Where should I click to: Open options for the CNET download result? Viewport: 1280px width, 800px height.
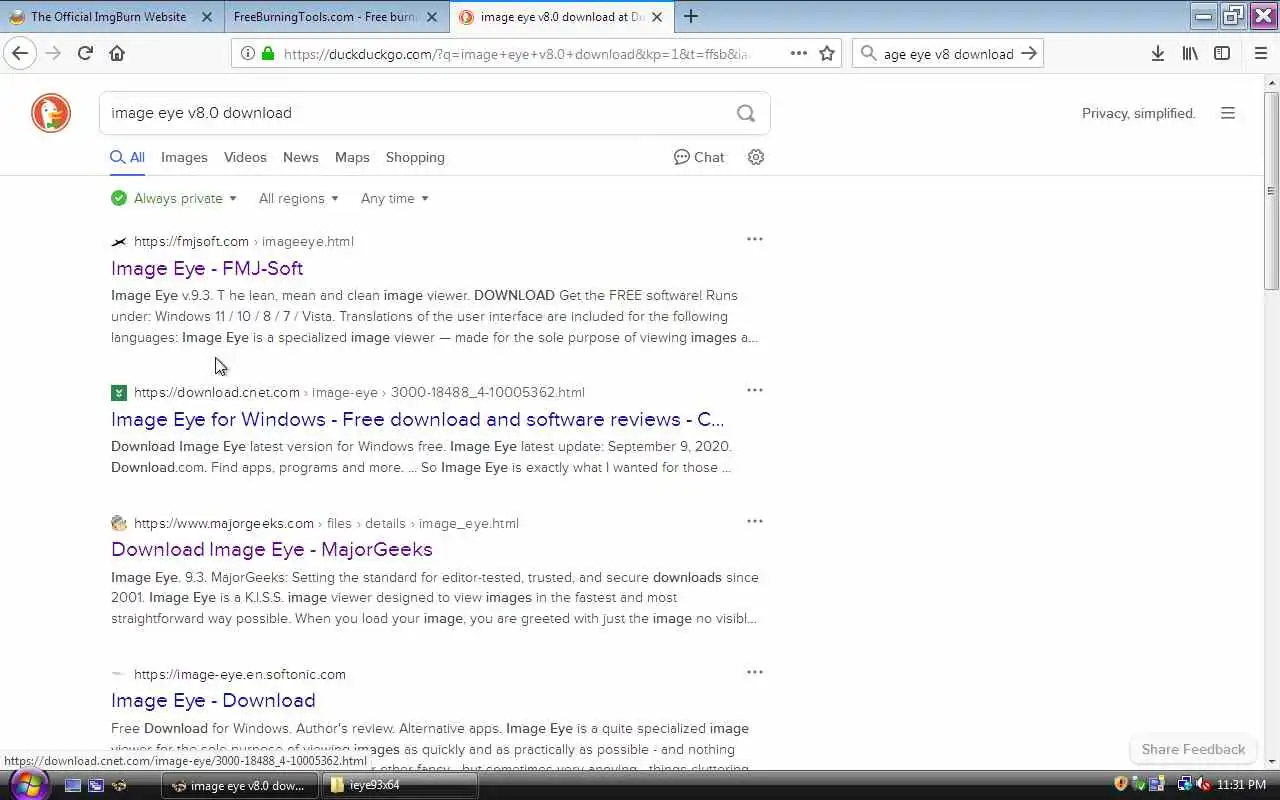click(755, 390)
